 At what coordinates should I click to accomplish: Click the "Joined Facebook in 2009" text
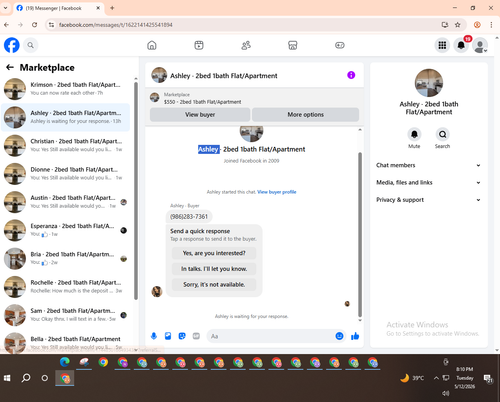tap(251, 161)
